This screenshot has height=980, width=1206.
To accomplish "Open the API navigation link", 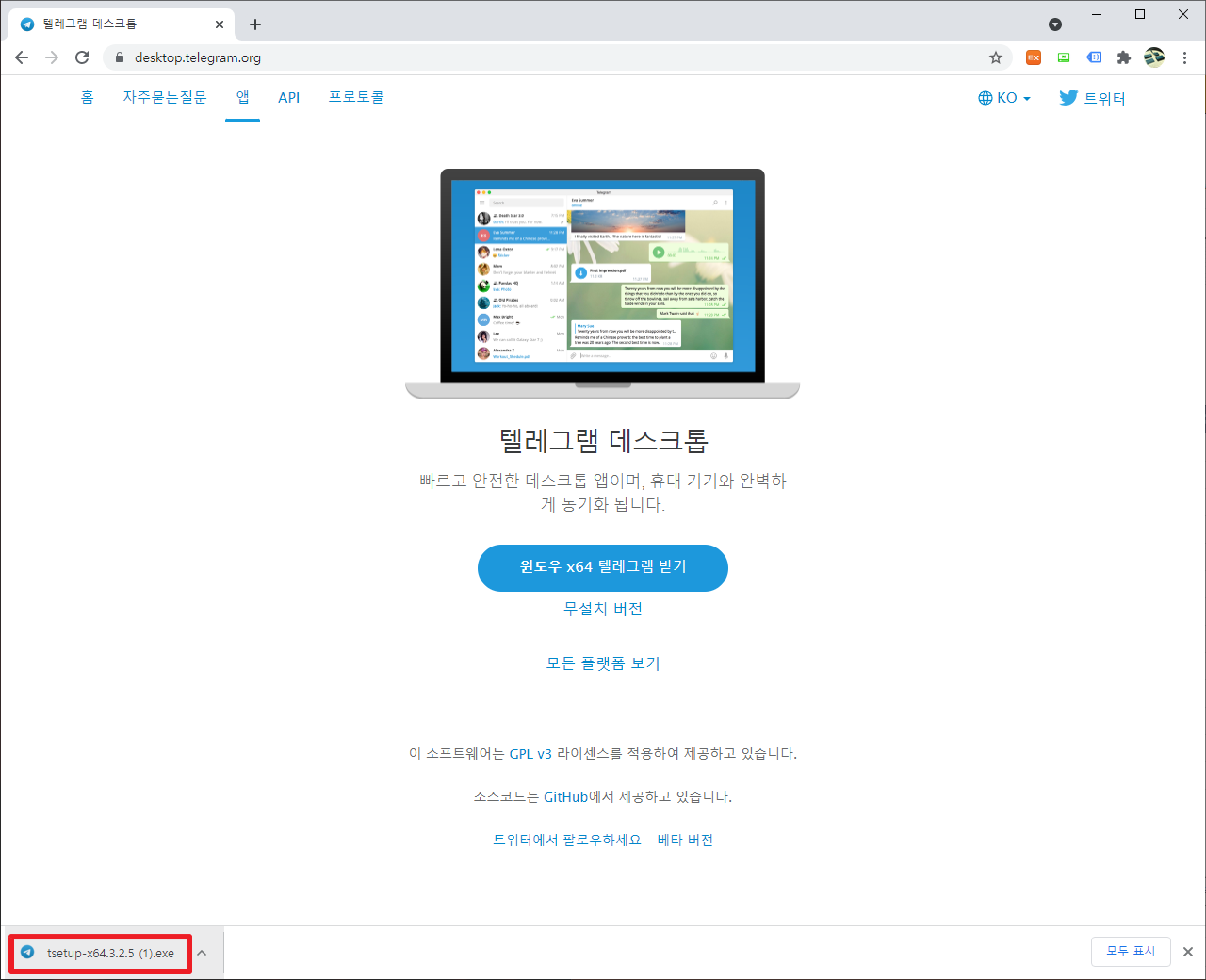I will pyautogui.click(x=289, y=98).
